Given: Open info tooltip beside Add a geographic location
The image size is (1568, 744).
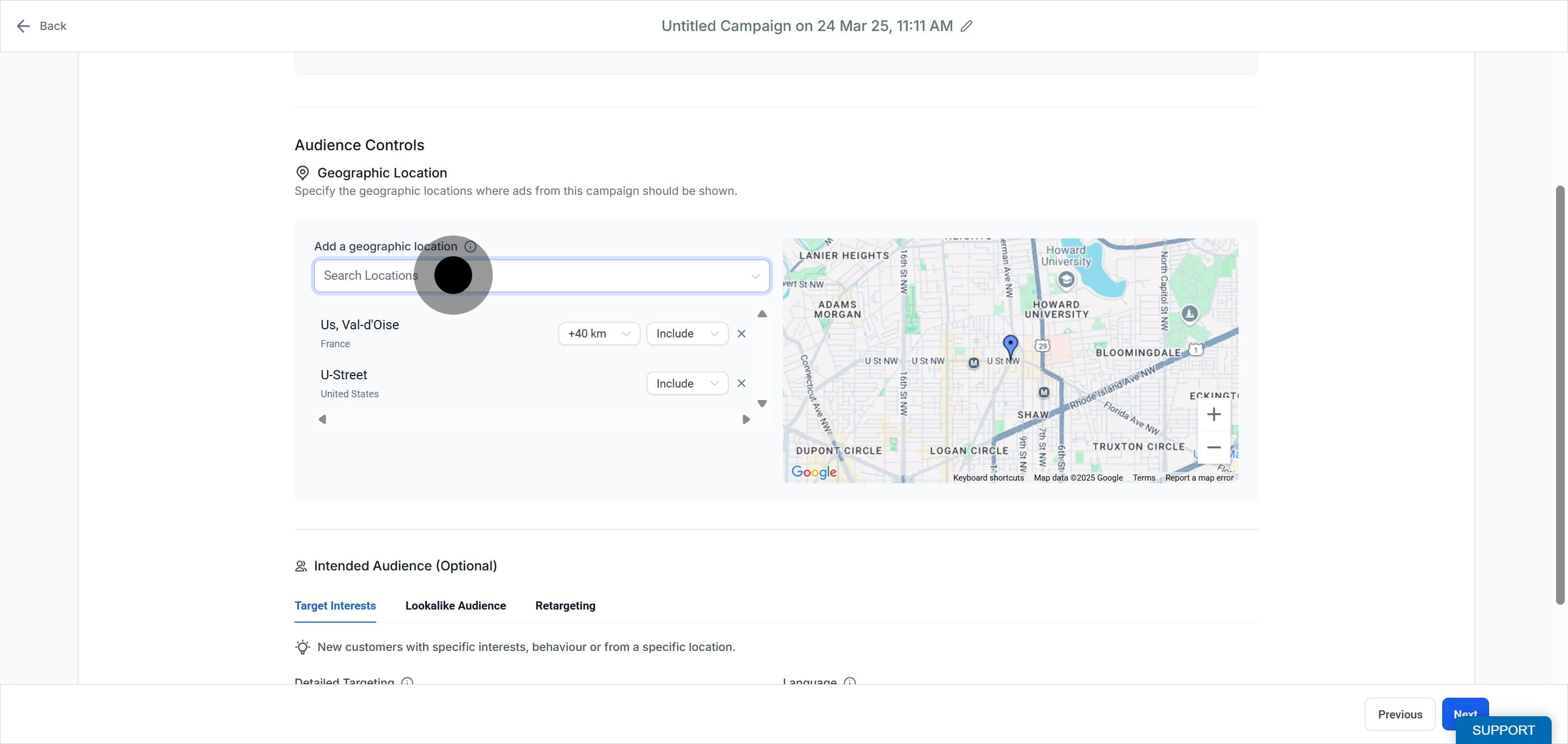Looking at the screenshot, I should (470, 247).
